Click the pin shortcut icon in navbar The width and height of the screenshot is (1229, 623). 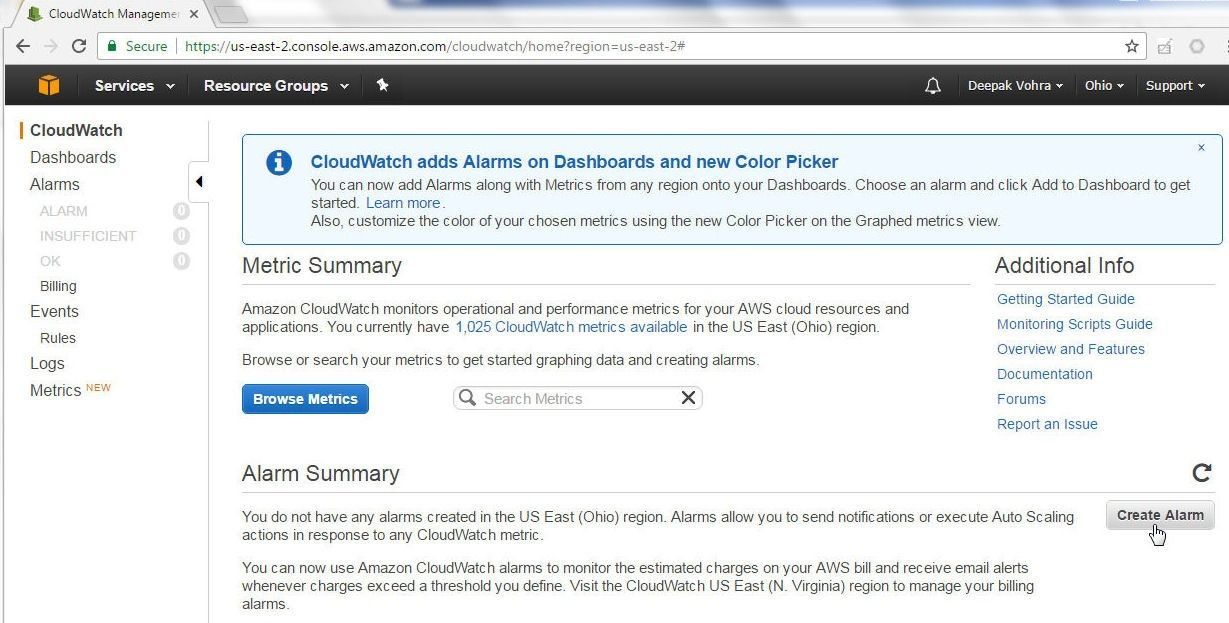click(382, 86)
